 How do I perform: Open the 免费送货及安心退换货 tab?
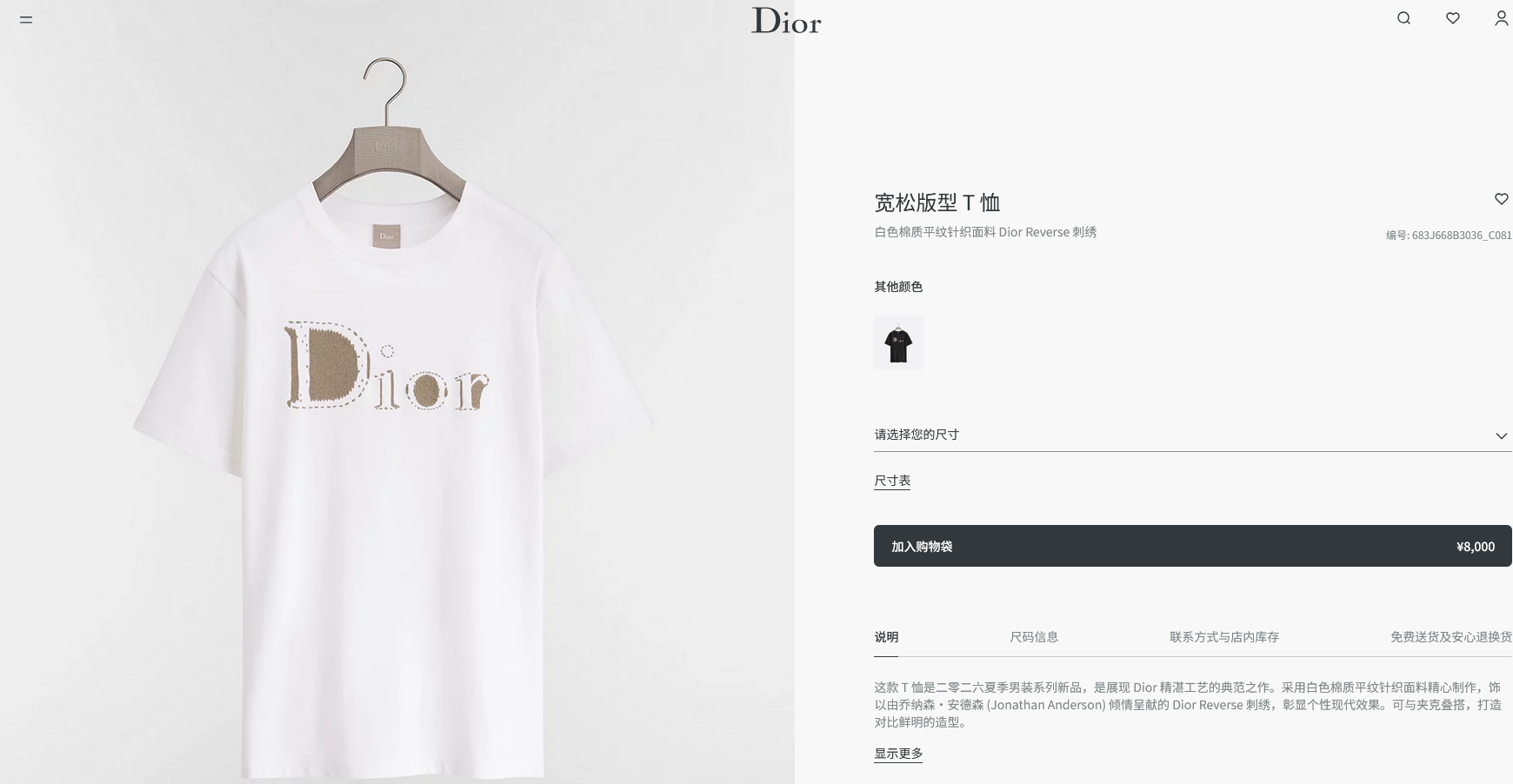click(1451, 637)
